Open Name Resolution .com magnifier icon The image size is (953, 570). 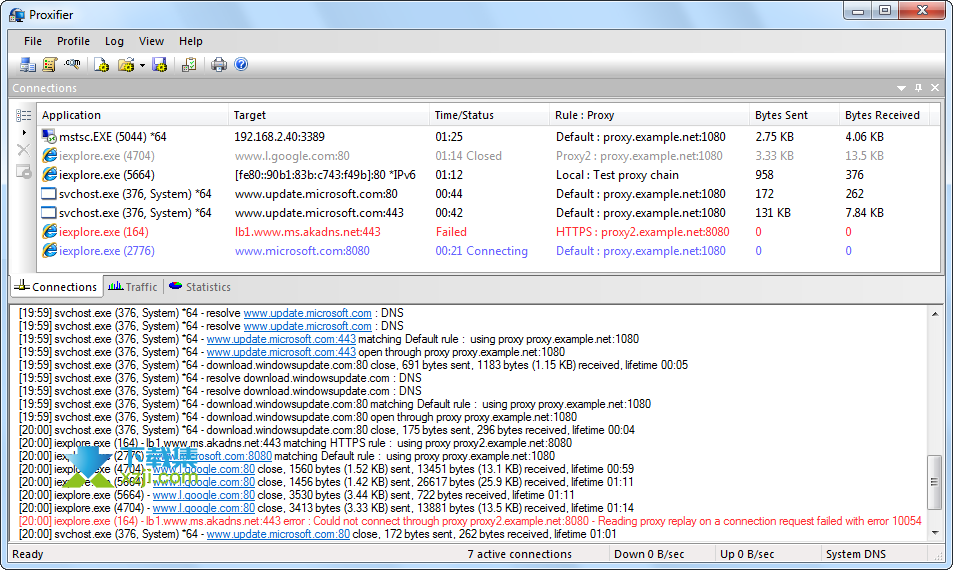click(x=72, y=64)
